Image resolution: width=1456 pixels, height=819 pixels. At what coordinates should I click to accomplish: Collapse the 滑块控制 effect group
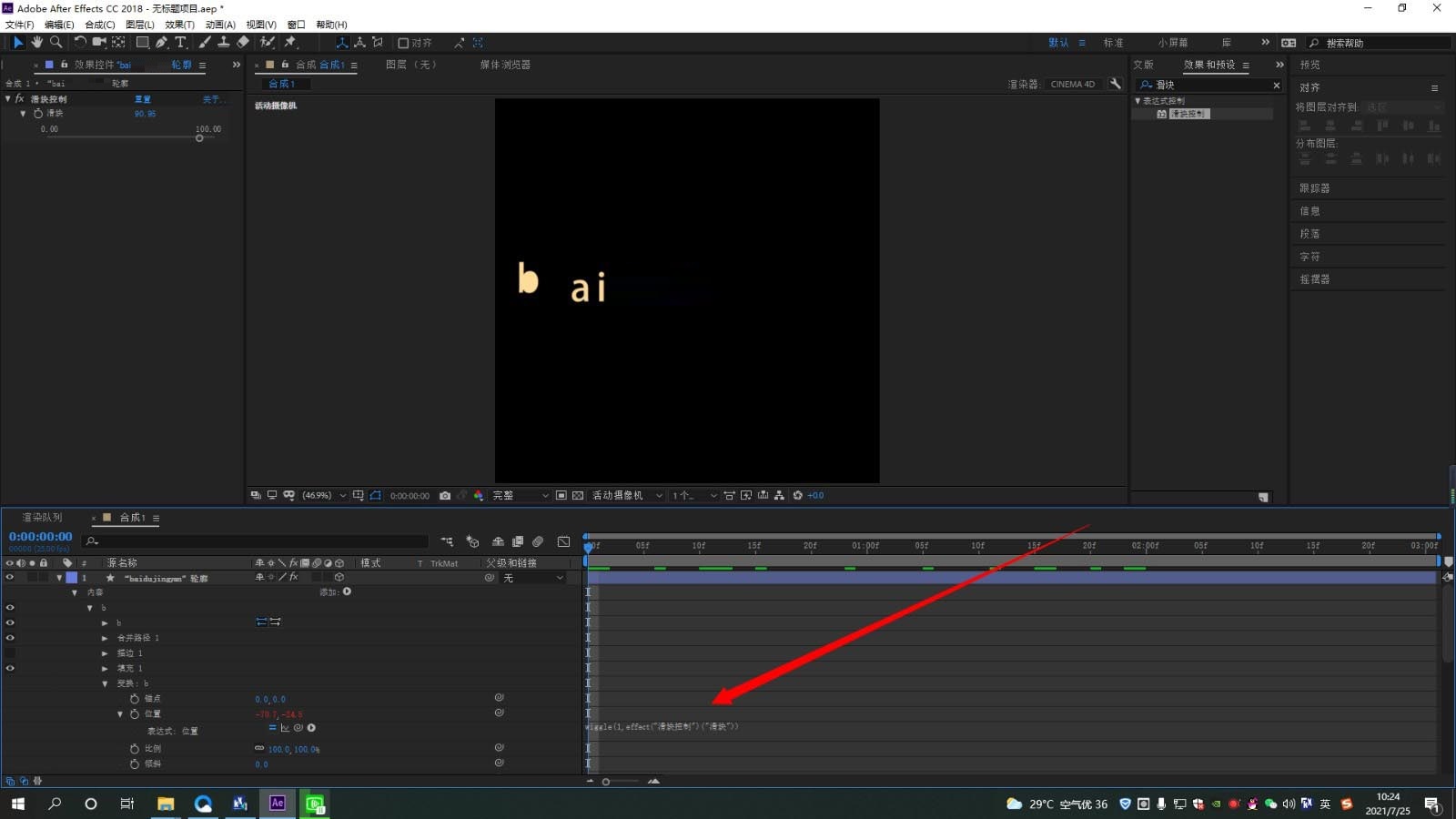coord(8,98)
